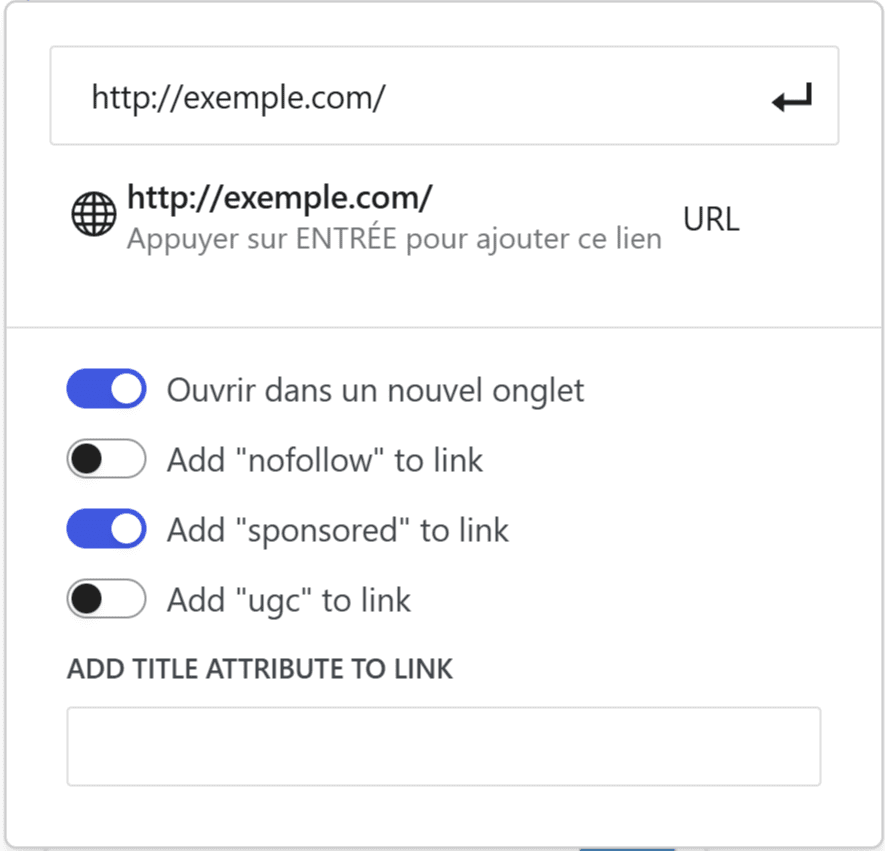The image size is (885, 851).
Task: Disable the "Ouvrir dans un nouvel onglet" toggle
Action: tap(106, 389)
